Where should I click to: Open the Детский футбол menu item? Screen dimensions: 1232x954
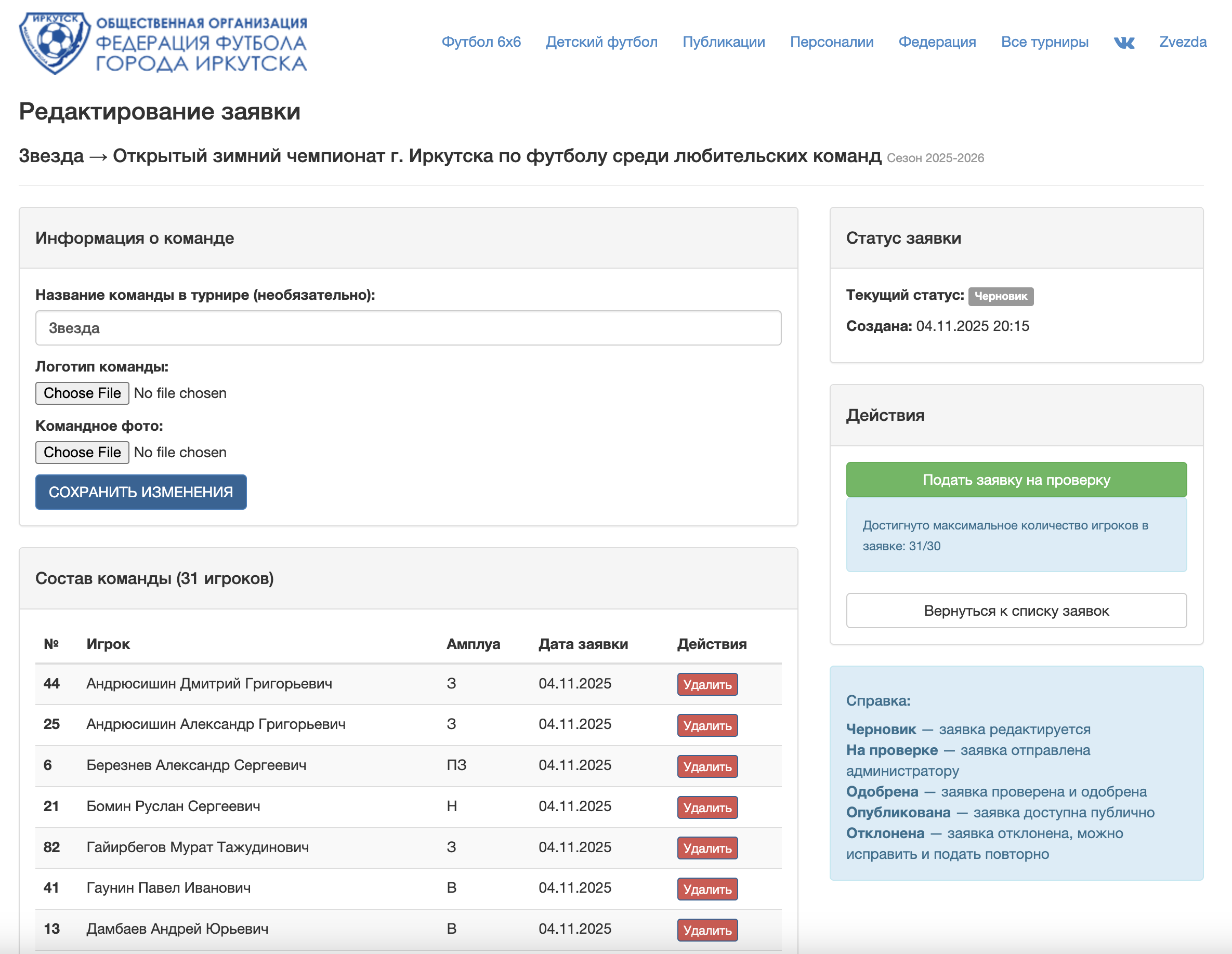(601, 42)
